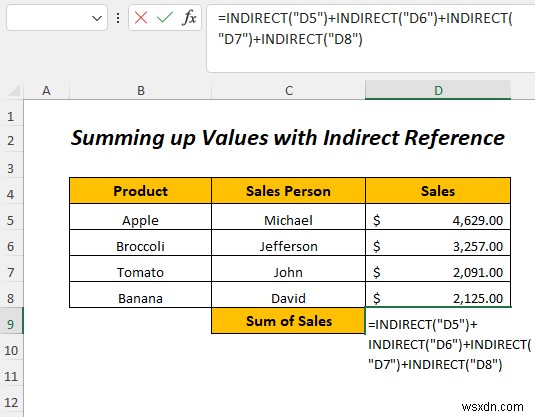The image size is (535, 417).
Task: Select row 5 header
Action: (11, 220)
